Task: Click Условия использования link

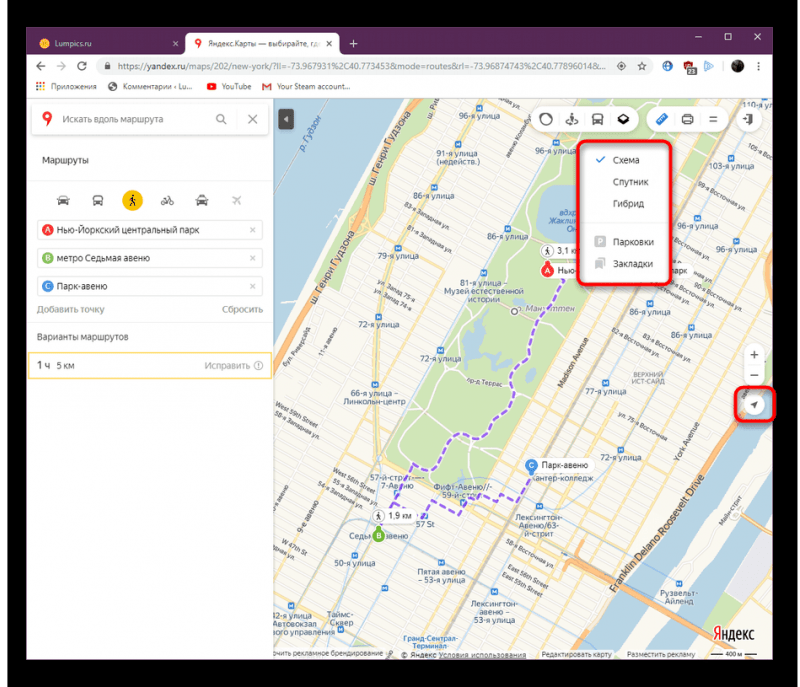Action: 482,655
